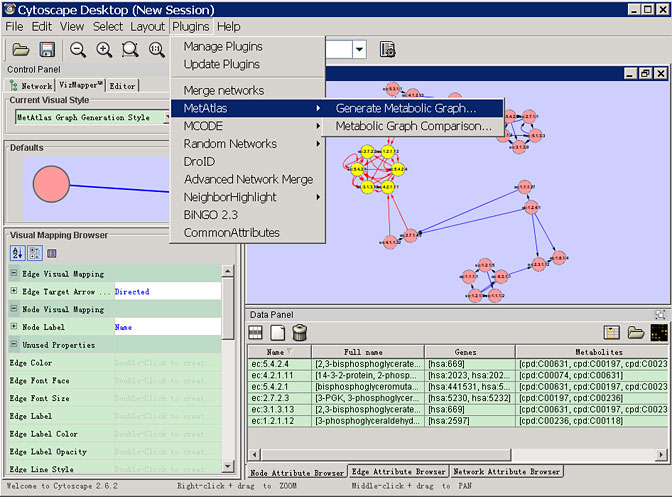Click the Save session floppy icon
Viewport: 672px width, 497px height.
click(x=46, y=49)
